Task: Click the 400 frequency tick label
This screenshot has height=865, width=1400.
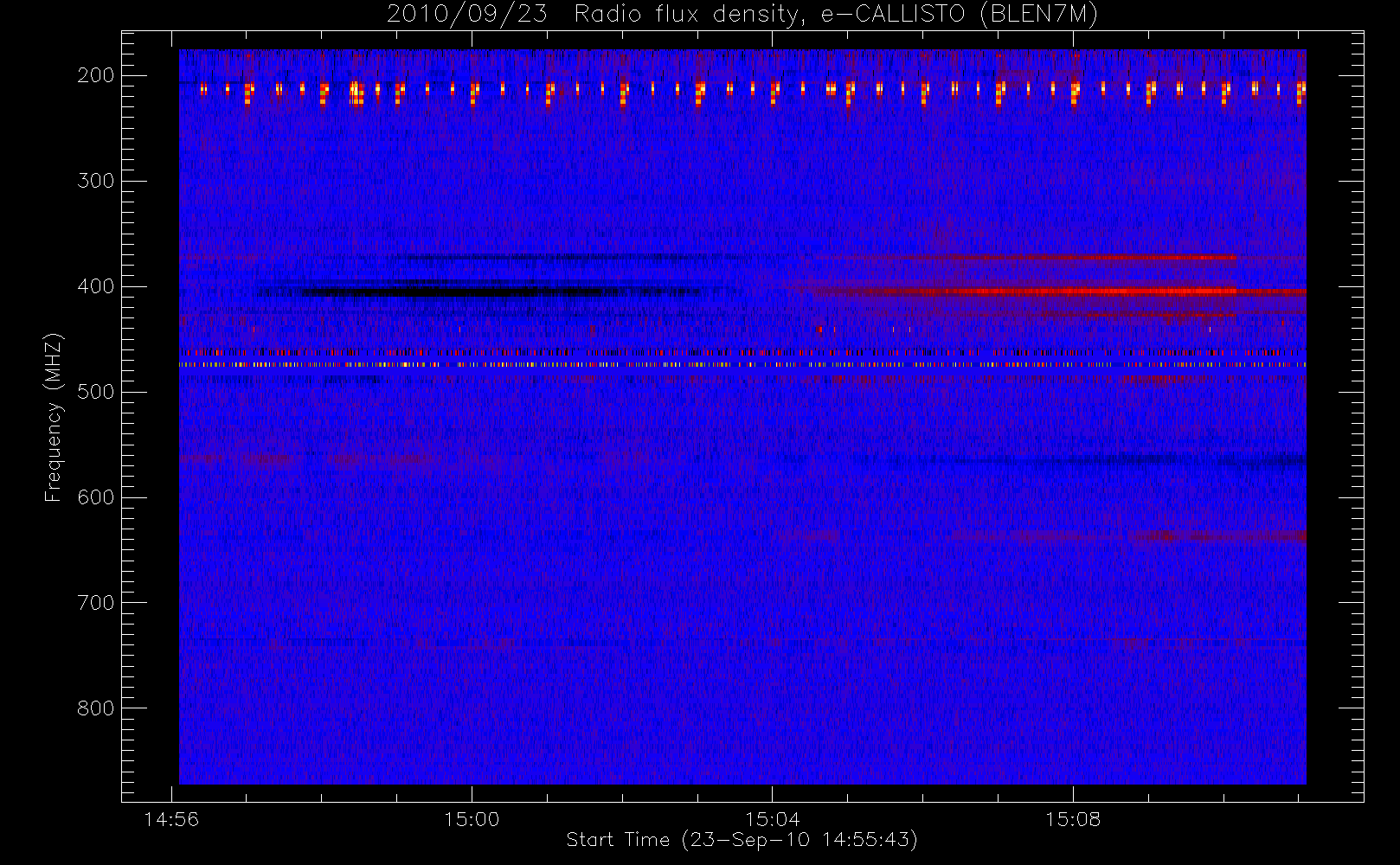Action: point(96,286)
